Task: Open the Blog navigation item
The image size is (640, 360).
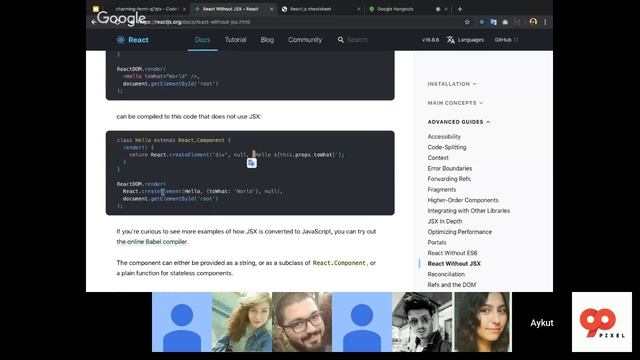Action: click(x=267, y=40)
